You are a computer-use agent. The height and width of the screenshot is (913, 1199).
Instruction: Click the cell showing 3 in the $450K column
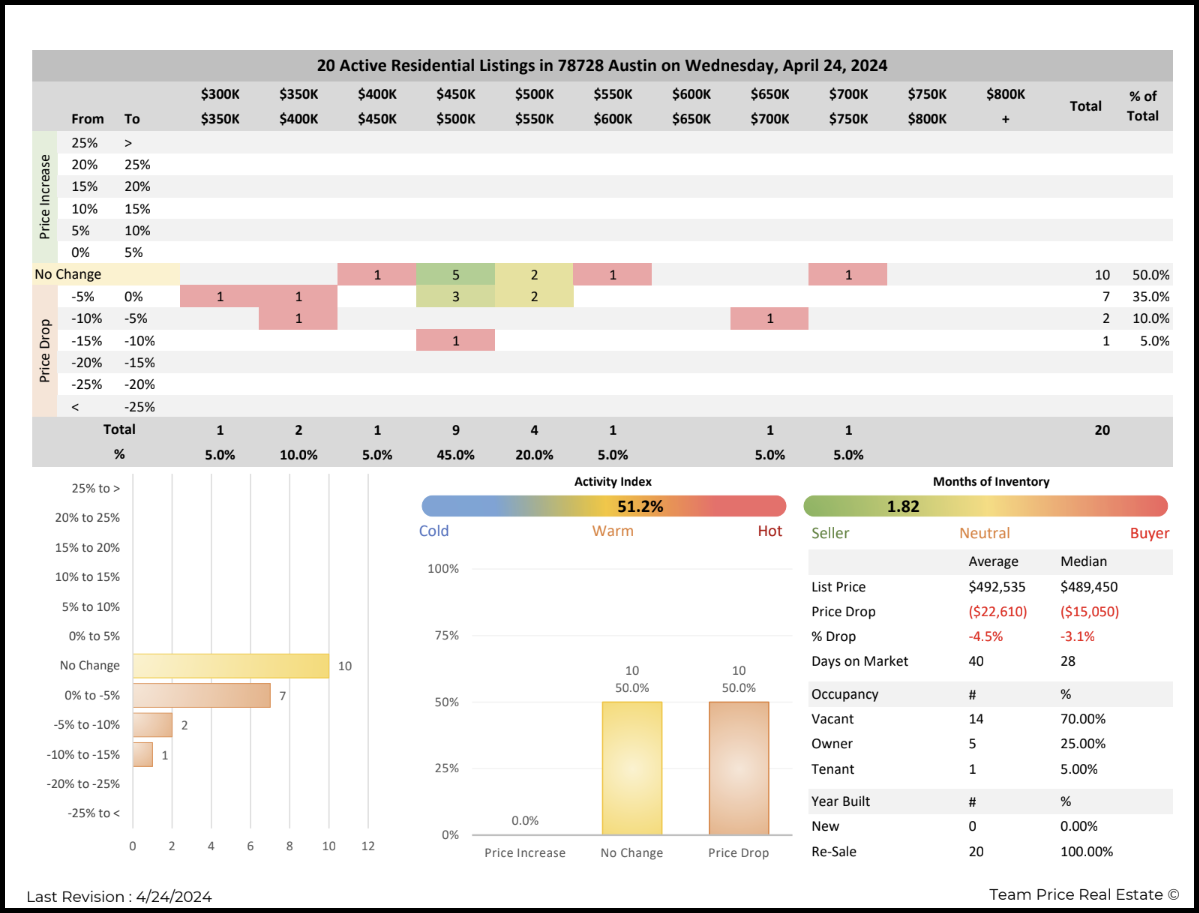455,297
